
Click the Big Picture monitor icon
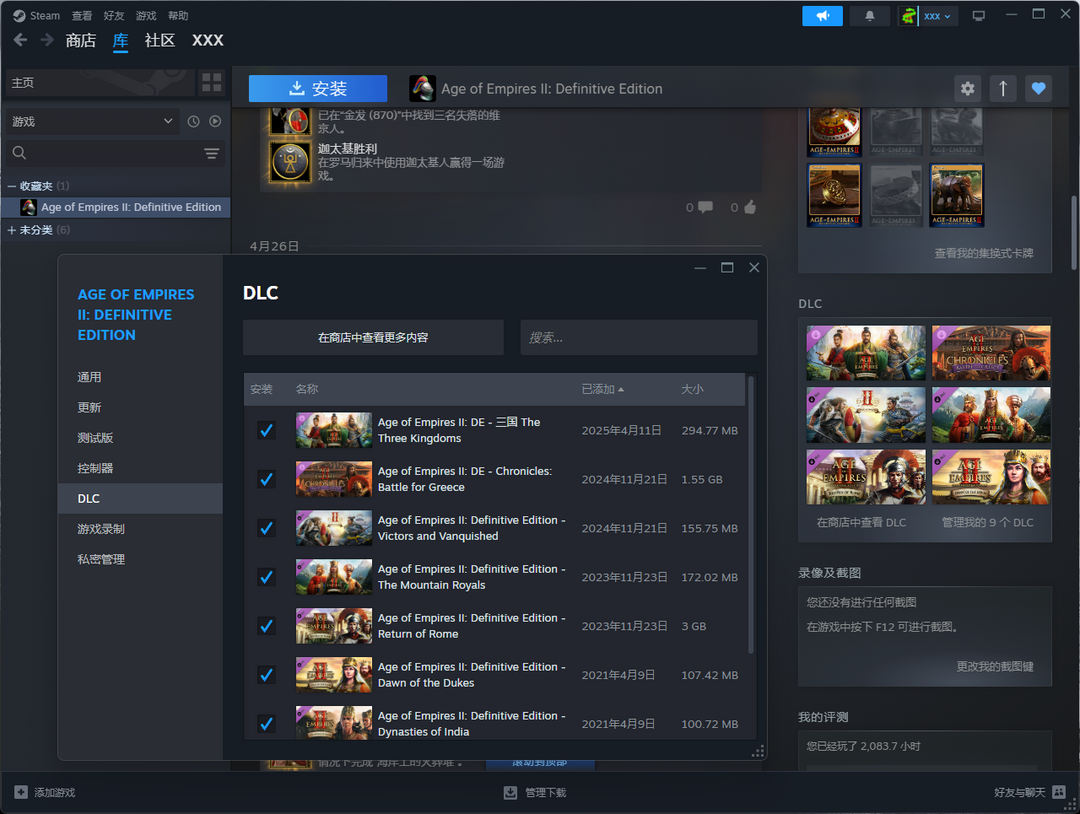point(978,16)
